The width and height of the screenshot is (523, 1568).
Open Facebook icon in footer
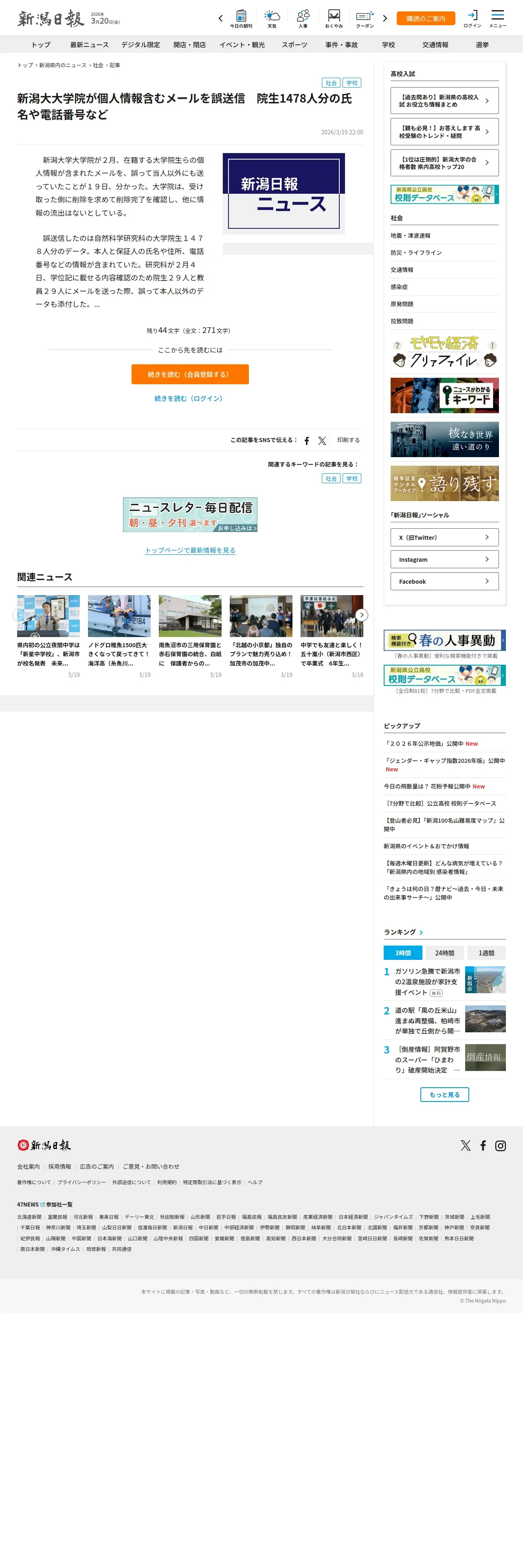point(483,1145)
